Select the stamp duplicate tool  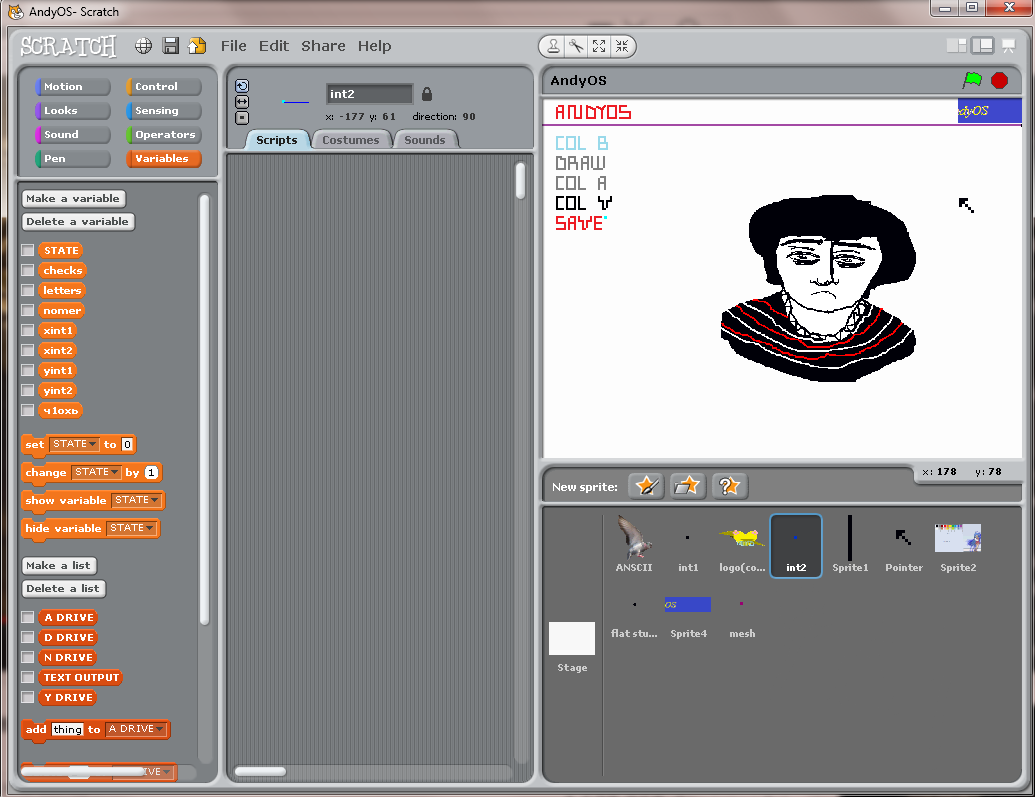point(553,46)
